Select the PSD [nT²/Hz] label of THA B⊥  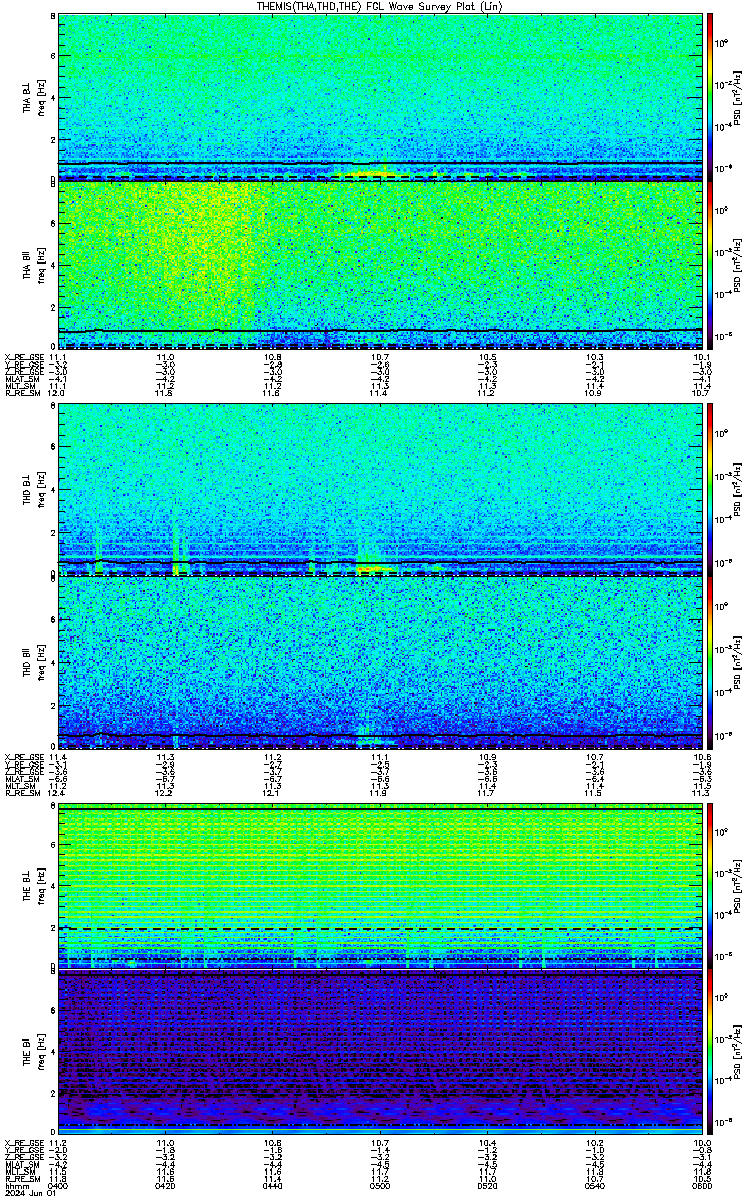tap(738, 96)
